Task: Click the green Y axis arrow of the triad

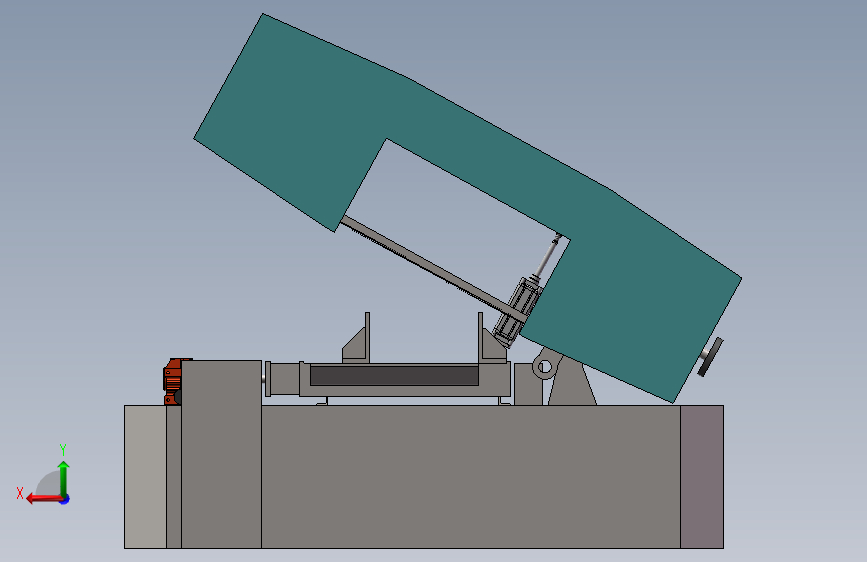Action: [x=64, y=478]
